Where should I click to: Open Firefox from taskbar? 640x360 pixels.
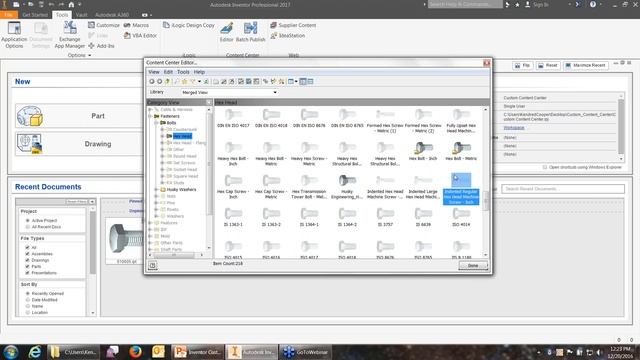(x=135, y=352)
